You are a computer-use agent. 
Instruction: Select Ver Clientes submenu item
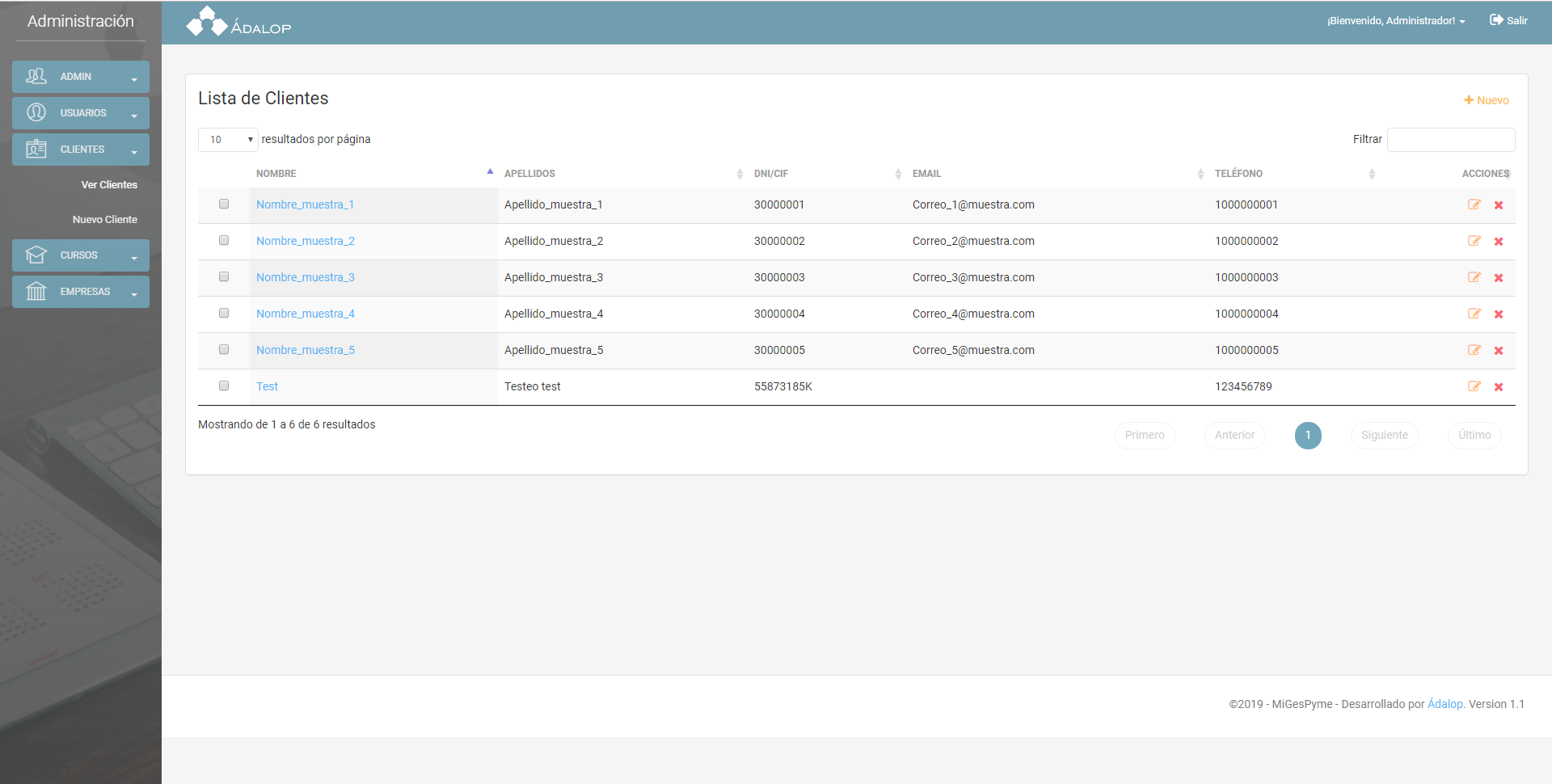click(108, 185)
